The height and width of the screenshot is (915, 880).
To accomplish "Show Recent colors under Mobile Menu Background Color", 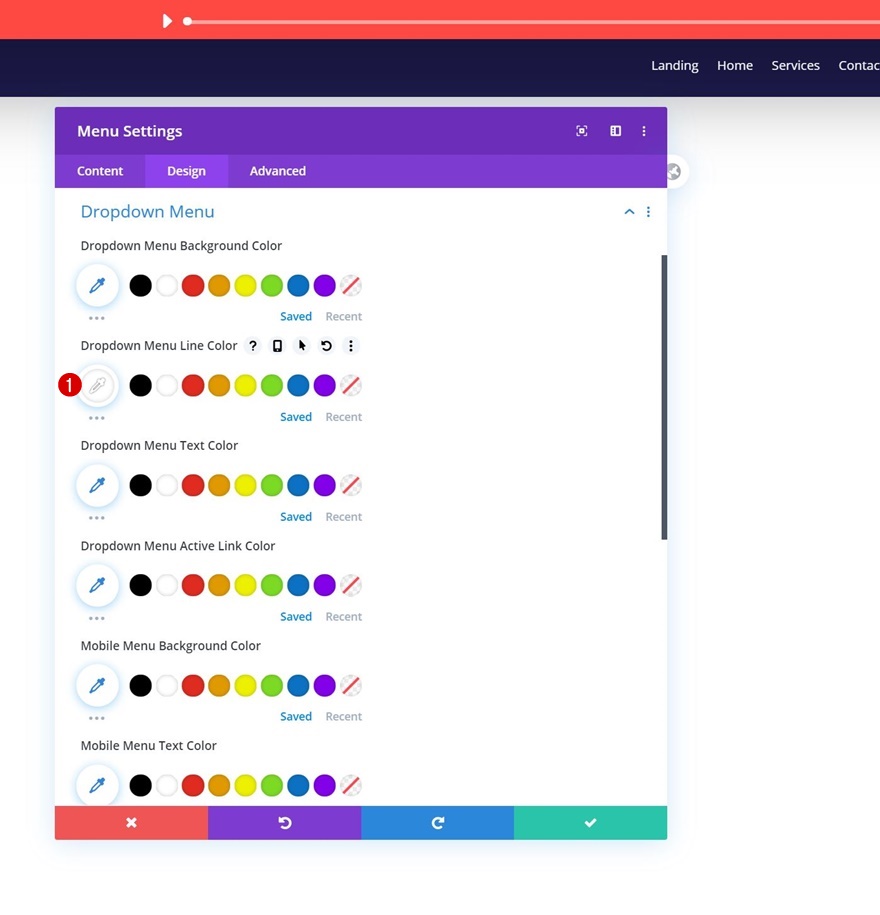I will coord(344,716).
